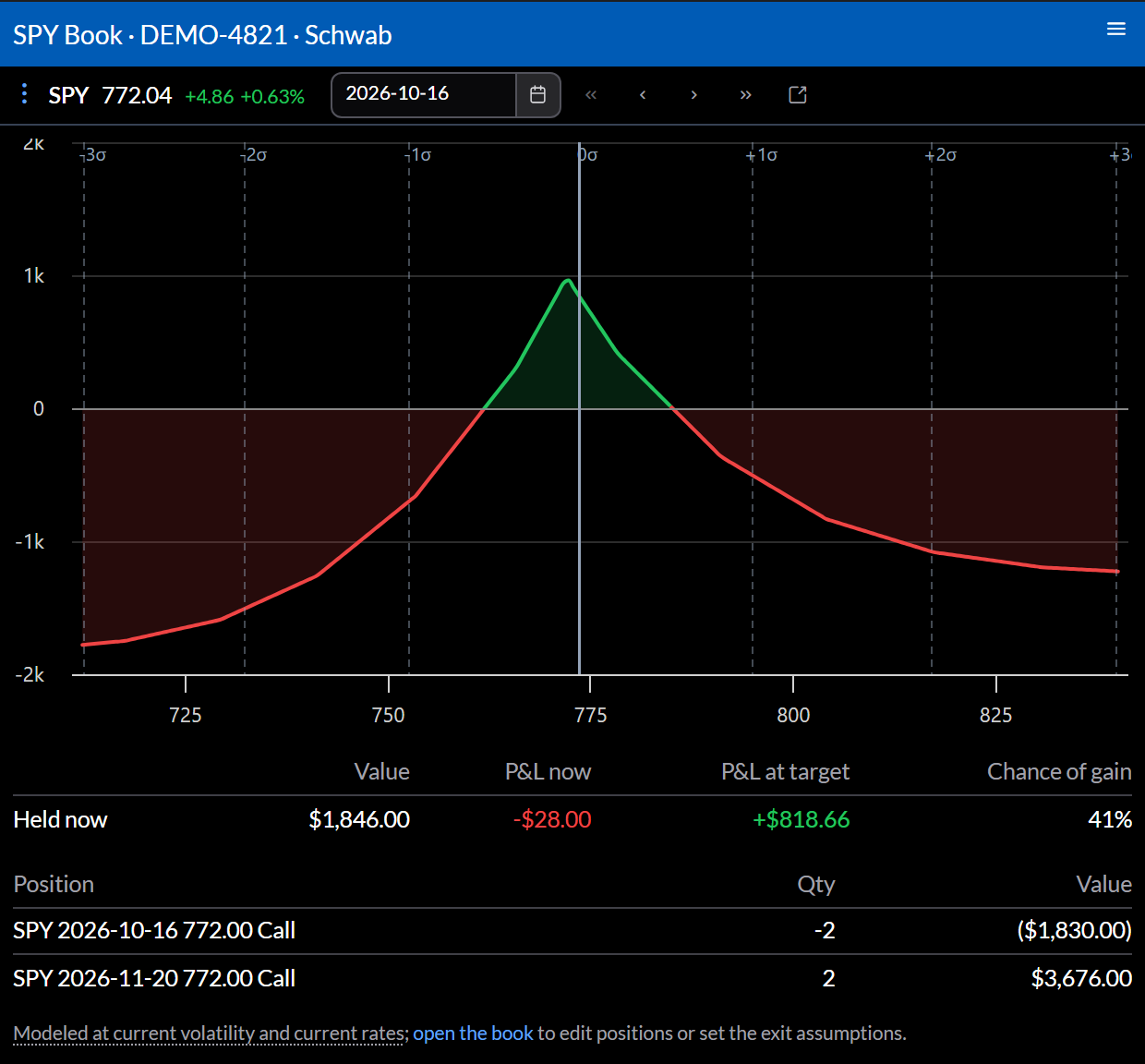Click the 750 x-axis tick label
Viewport: 1145px width, 1064px height.
[x=388, y=716]
